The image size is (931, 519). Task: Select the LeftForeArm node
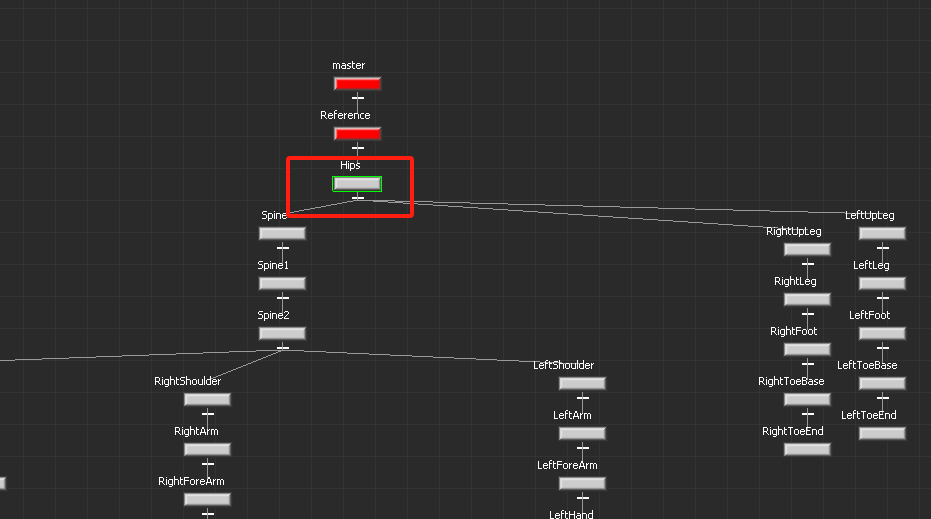point(582,483)
